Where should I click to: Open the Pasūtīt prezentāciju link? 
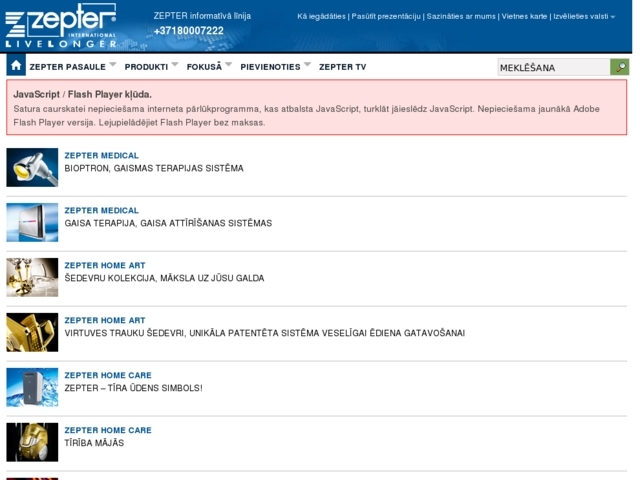tap(385, 17)
